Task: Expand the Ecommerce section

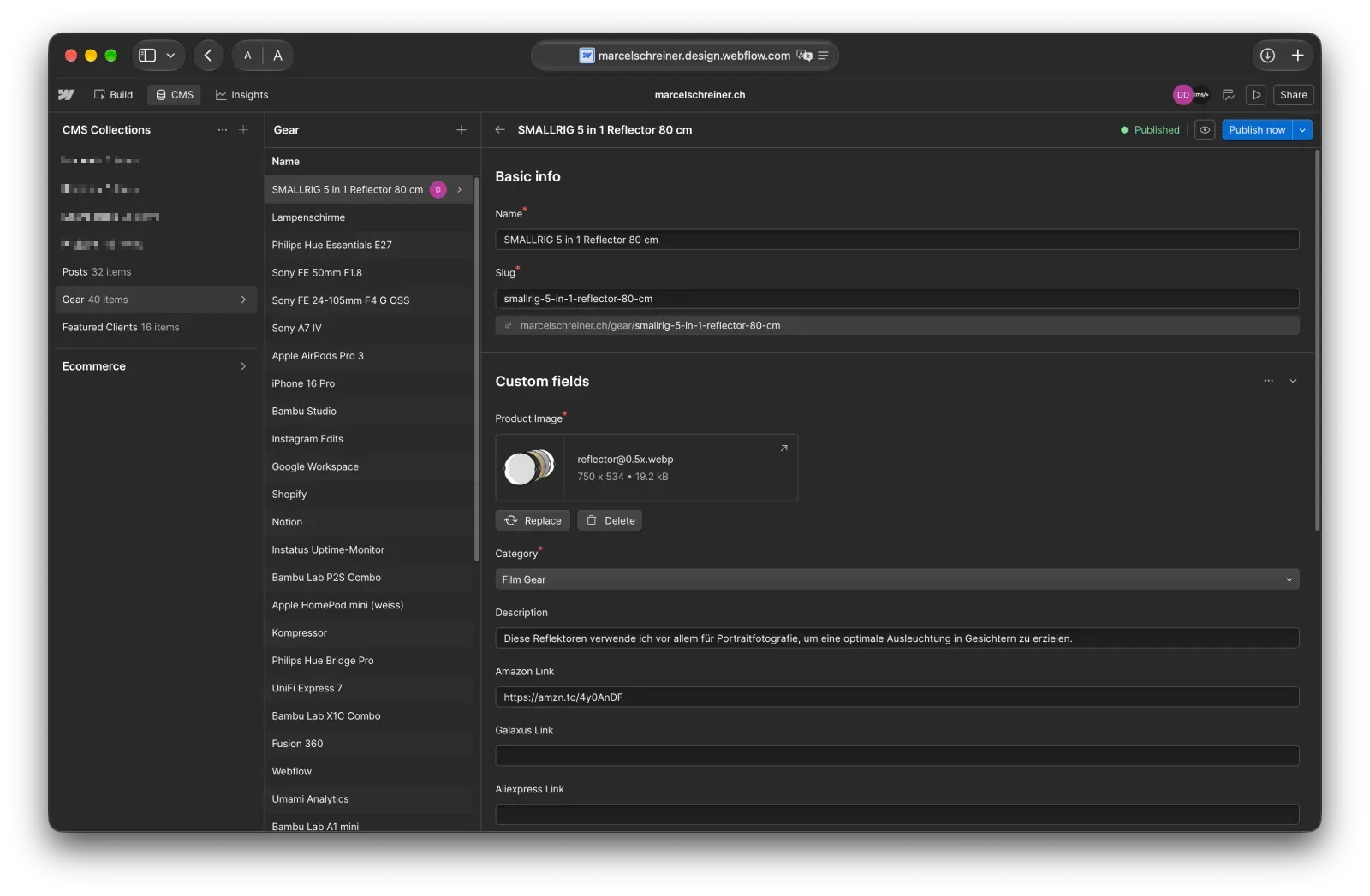Action: pos(156,366)
